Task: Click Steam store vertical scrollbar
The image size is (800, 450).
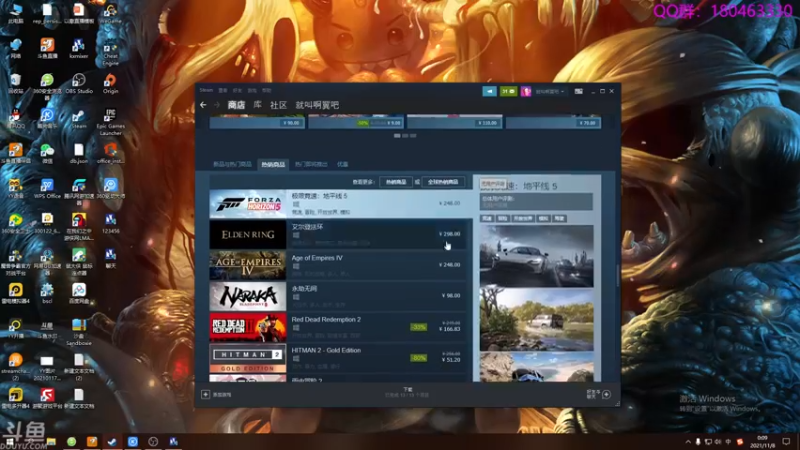Action: pyautogui.click(x=618, y=276)
